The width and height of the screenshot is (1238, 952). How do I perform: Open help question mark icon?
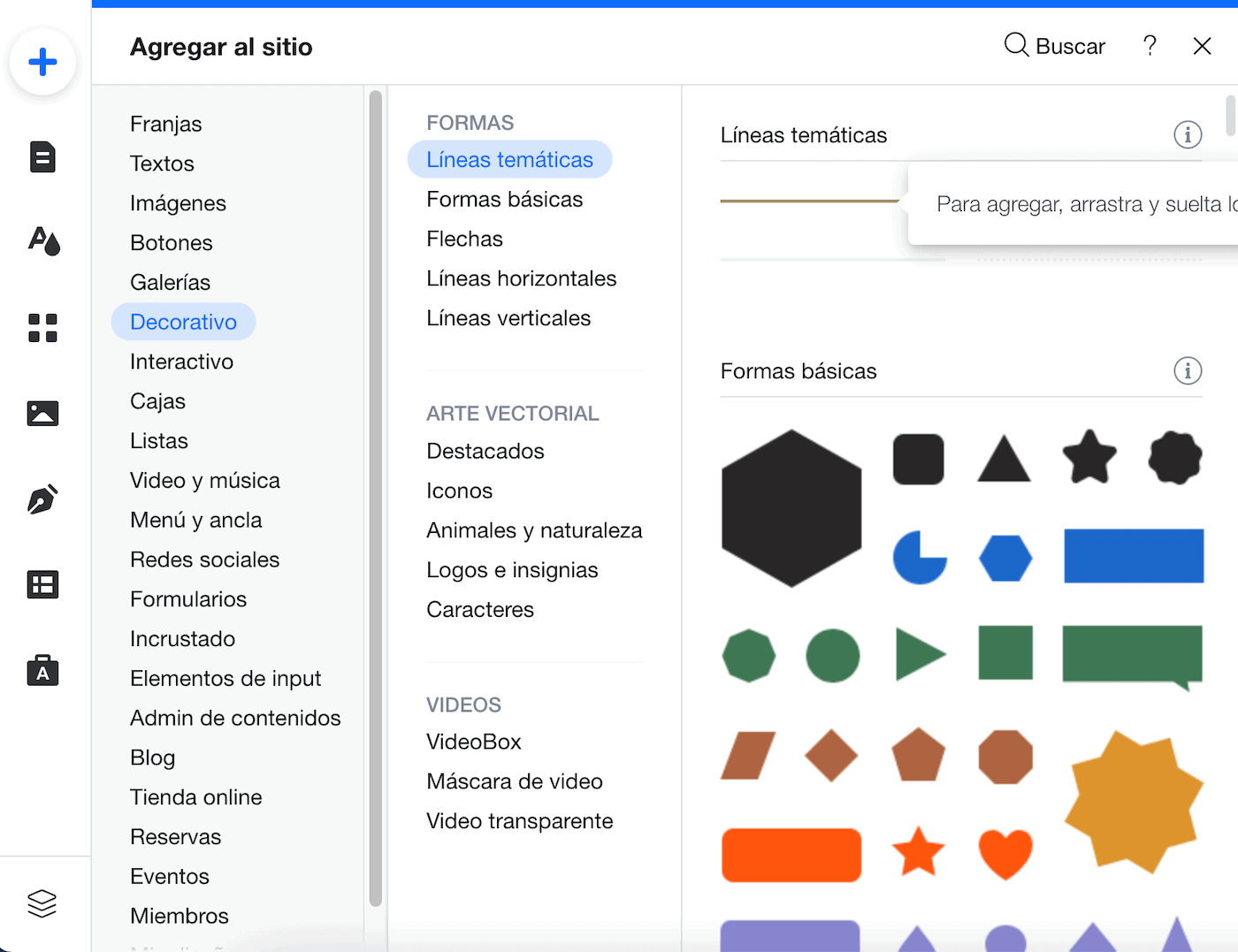1150,45
